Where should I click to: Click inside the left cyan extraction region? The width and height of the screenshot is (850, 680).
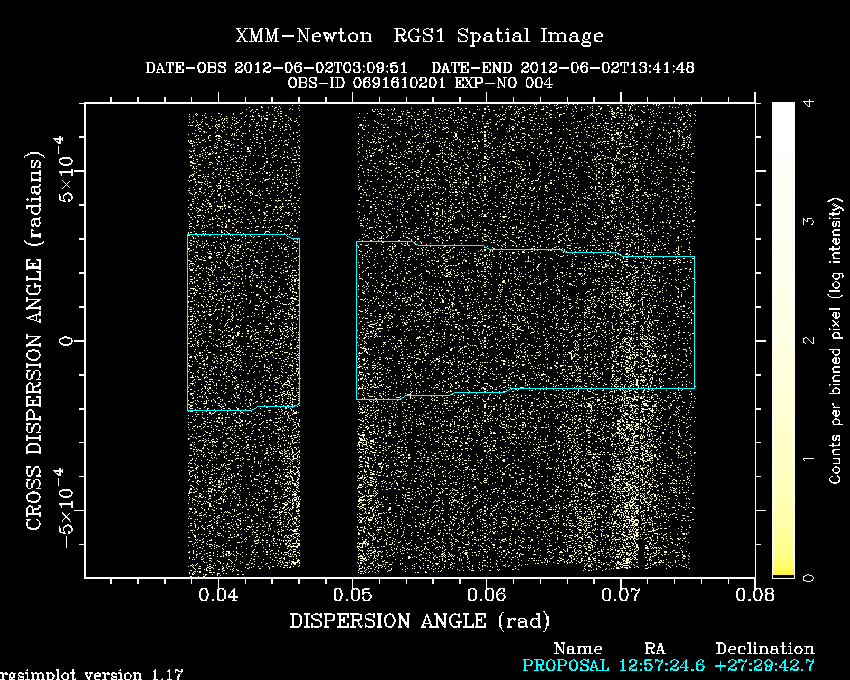tap(243, 323)
